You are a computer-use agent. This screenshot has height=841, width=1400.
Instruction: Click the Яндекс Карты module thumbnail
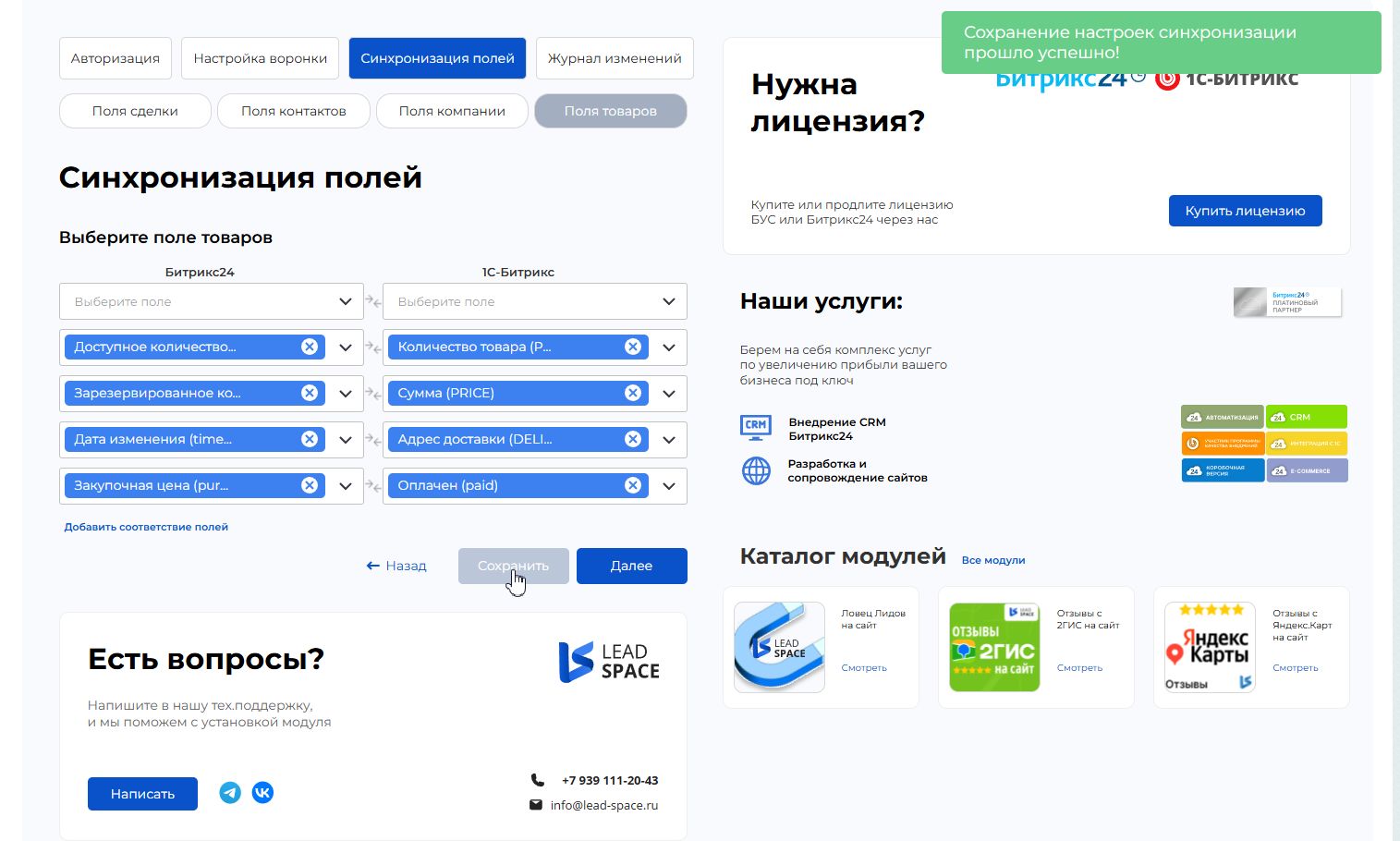coord(1210,647)
